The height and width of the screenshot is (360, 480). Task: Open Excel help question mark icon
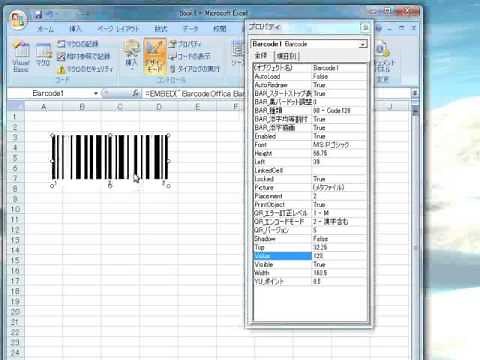[x=379, y=28]
